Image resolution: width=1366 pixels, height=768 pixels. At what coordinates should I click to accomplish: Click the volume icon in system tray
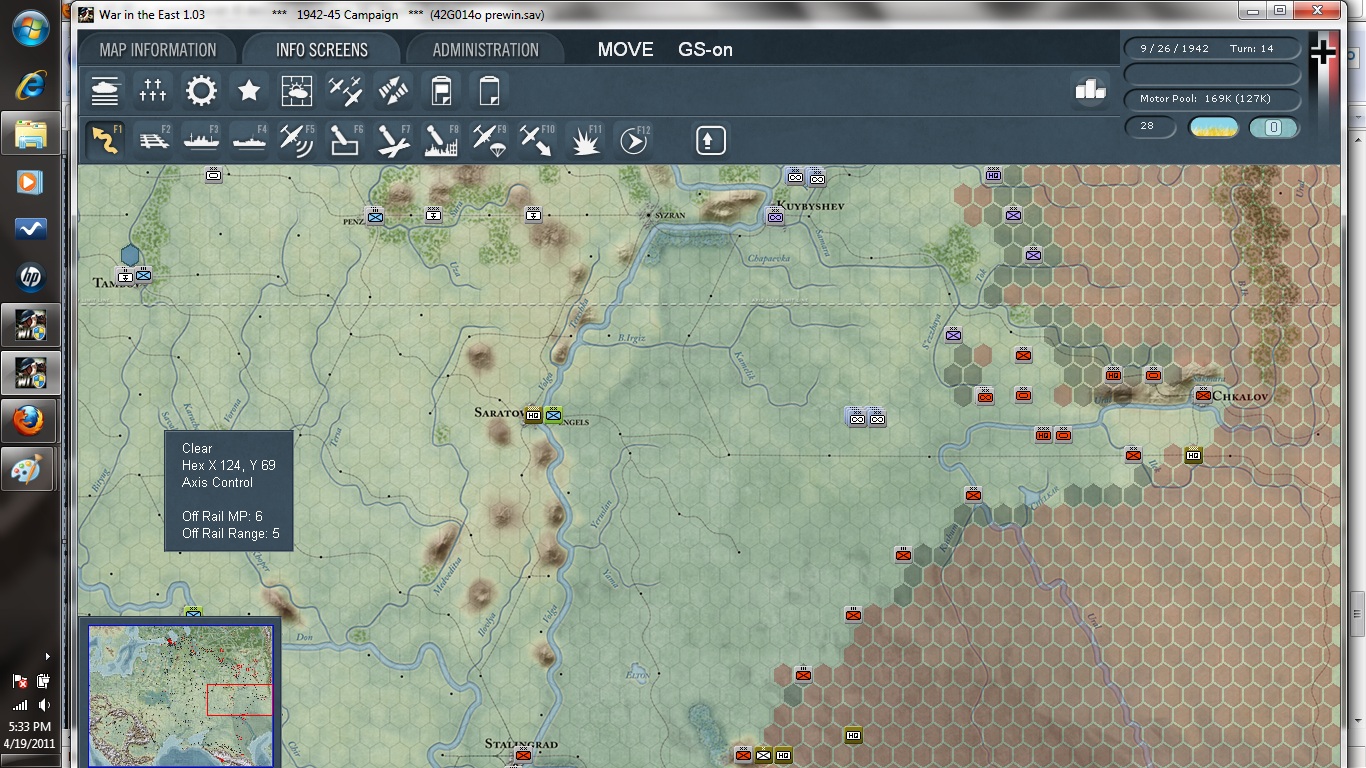point(43,705)
